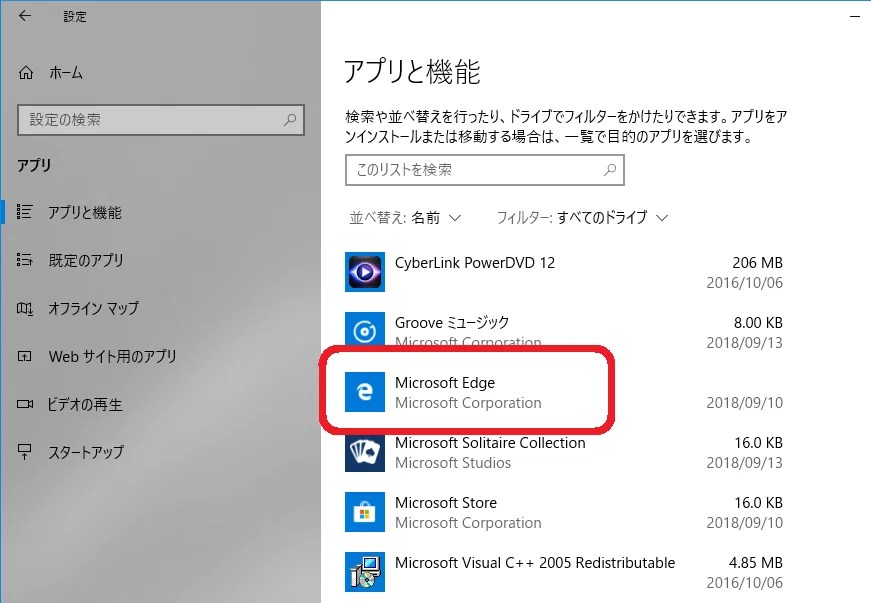Click the アプリ section heading in sidebar

34,165
